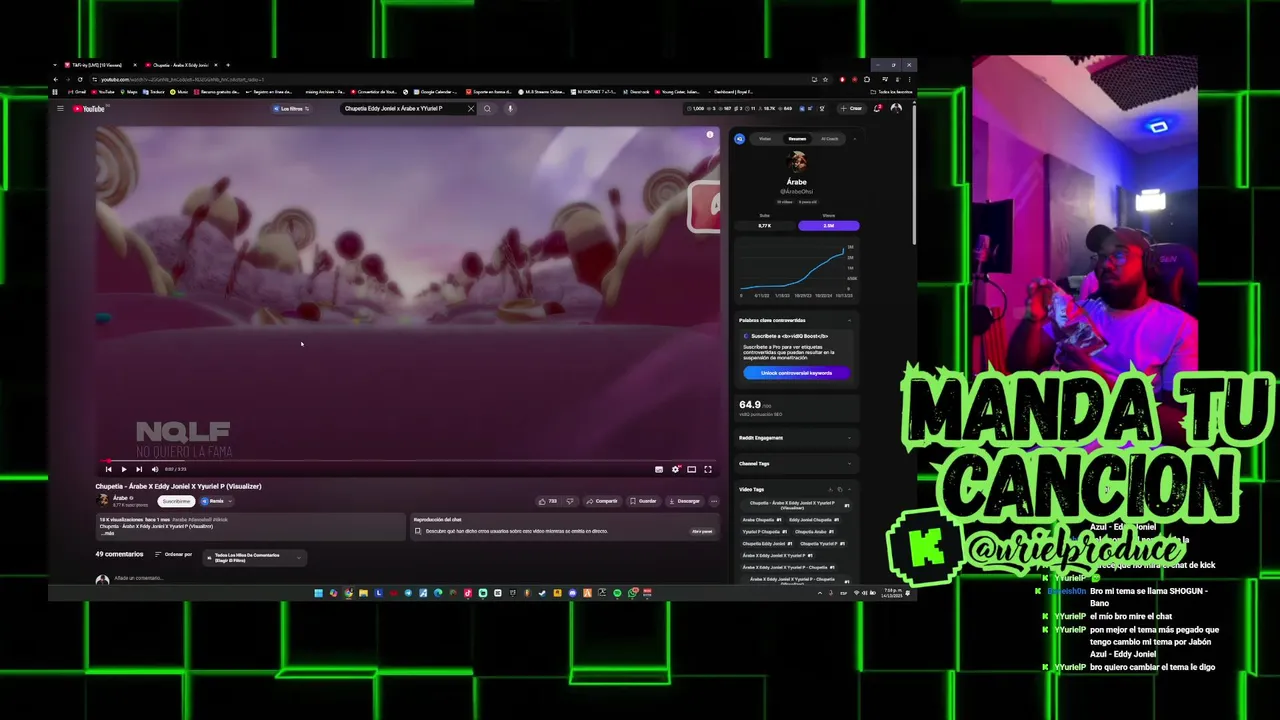The width and height of the screenshot is (1280, 720).
Task: Click the Yyuriel P Chupetia tag
Action: (764, 532)
